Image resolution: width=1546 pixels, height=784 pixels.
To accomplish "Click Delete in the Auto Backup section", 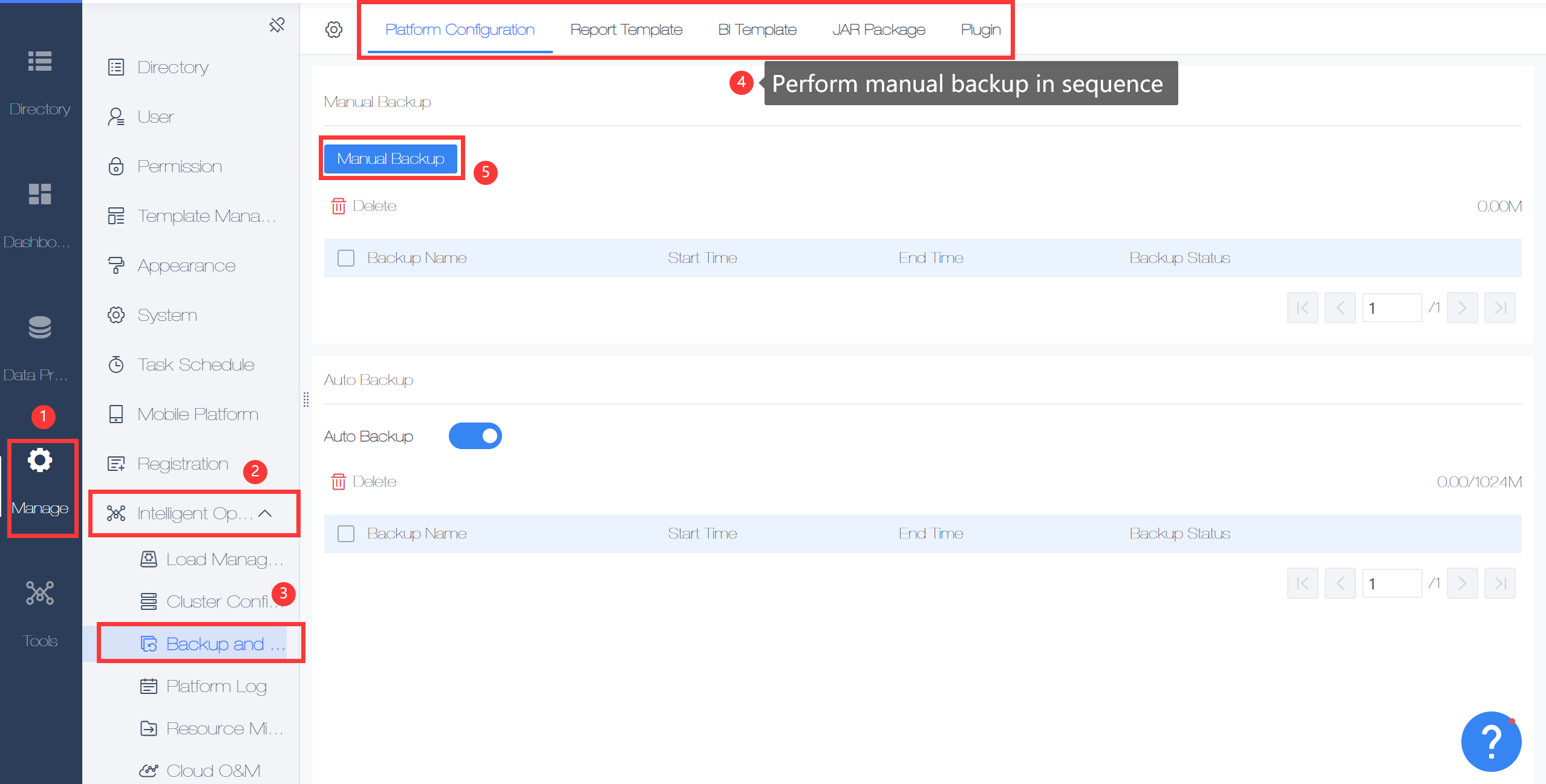I will tap(374, 482).
